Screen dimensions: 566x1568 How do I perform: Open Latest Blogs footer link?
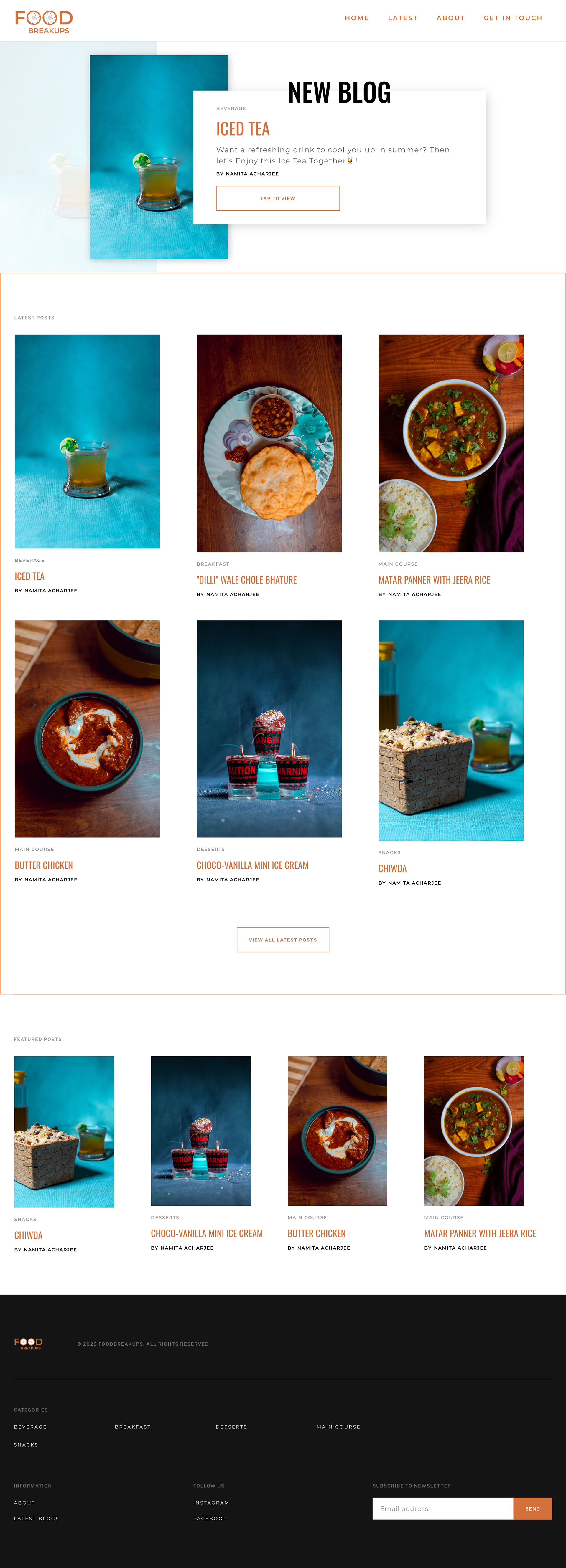[37, 1518]
